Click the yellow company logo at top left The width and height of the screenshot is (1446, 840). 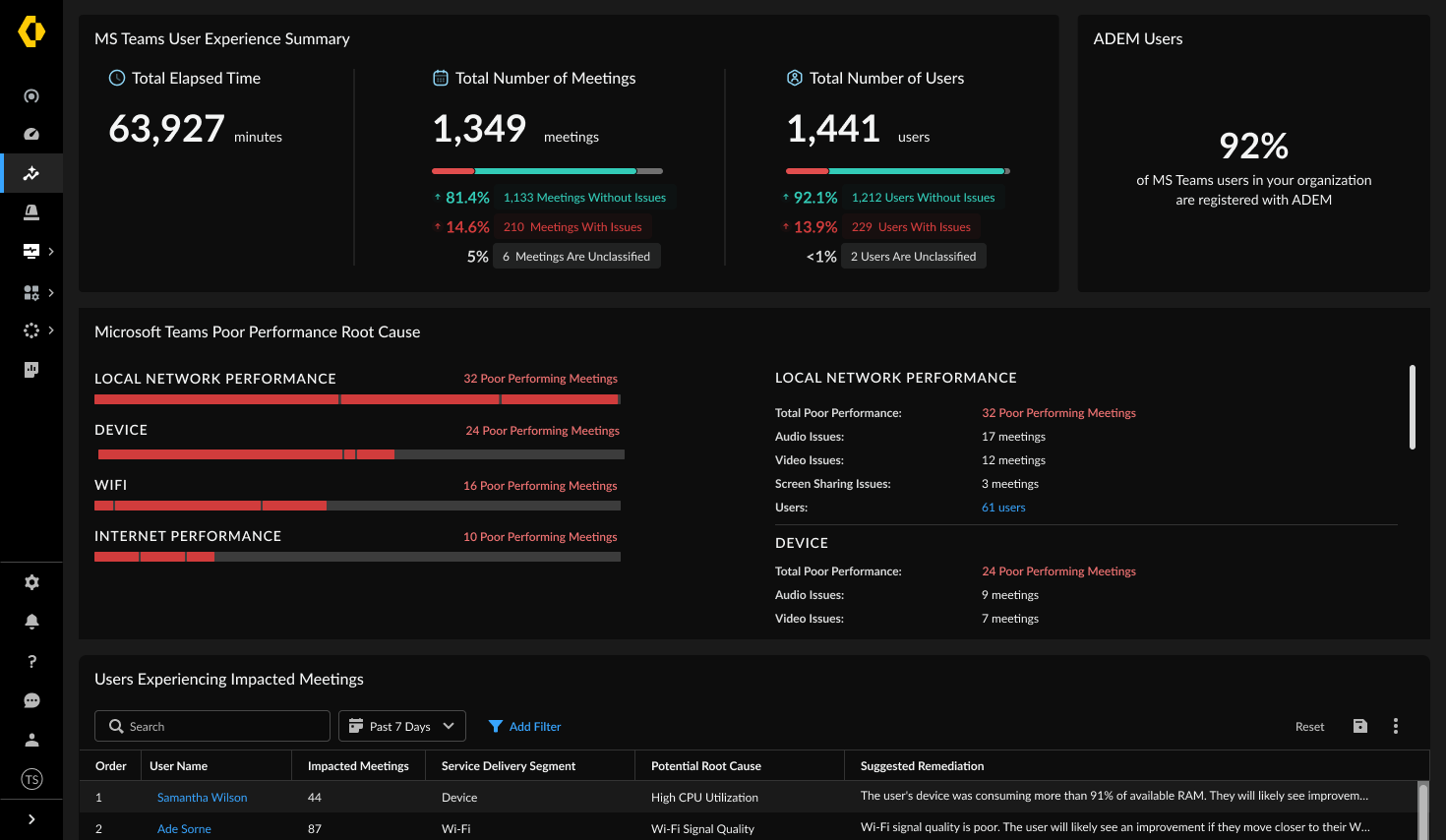click(31, 31)
